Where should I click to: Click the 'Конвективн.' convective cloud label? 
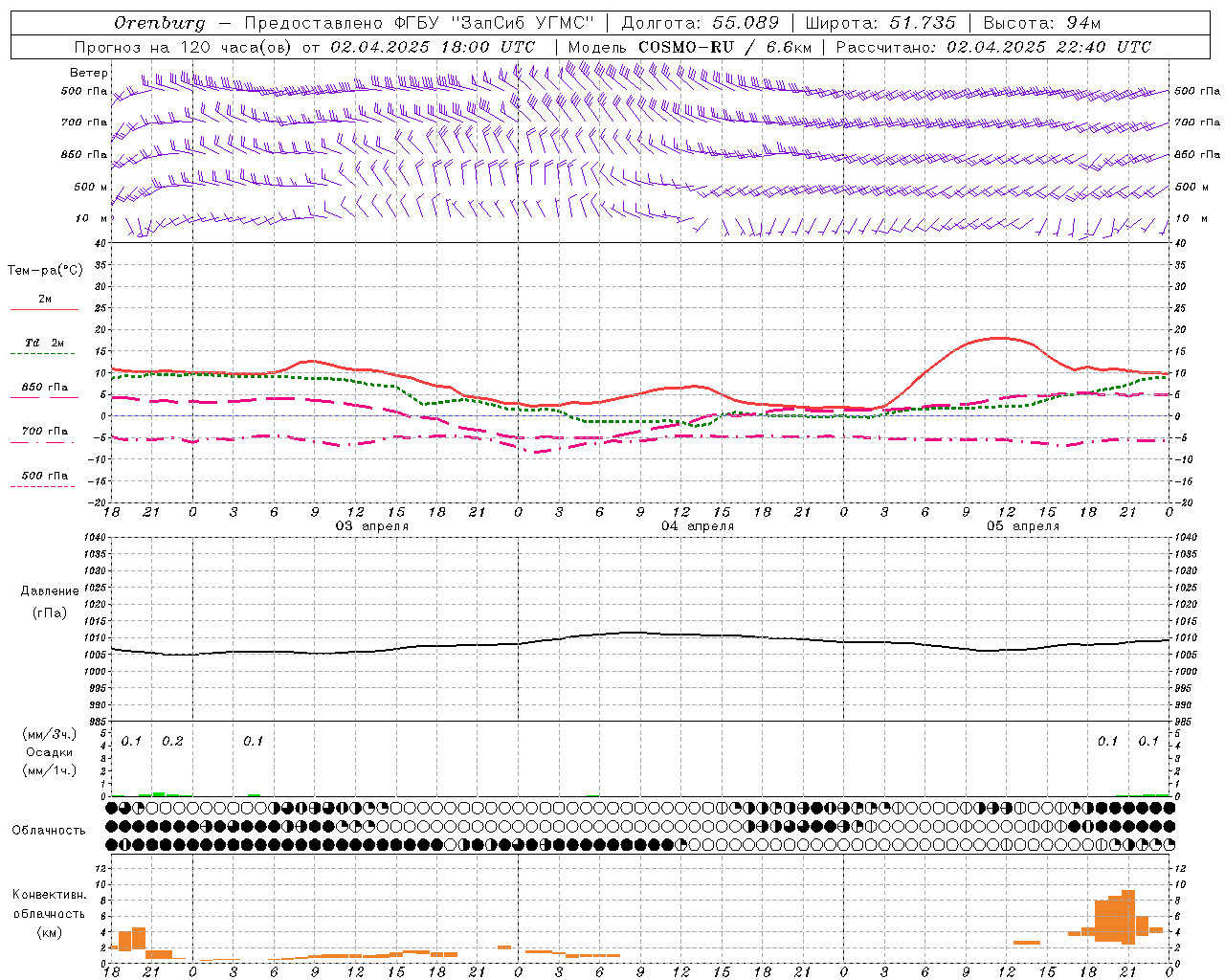(x=50, y=895)
